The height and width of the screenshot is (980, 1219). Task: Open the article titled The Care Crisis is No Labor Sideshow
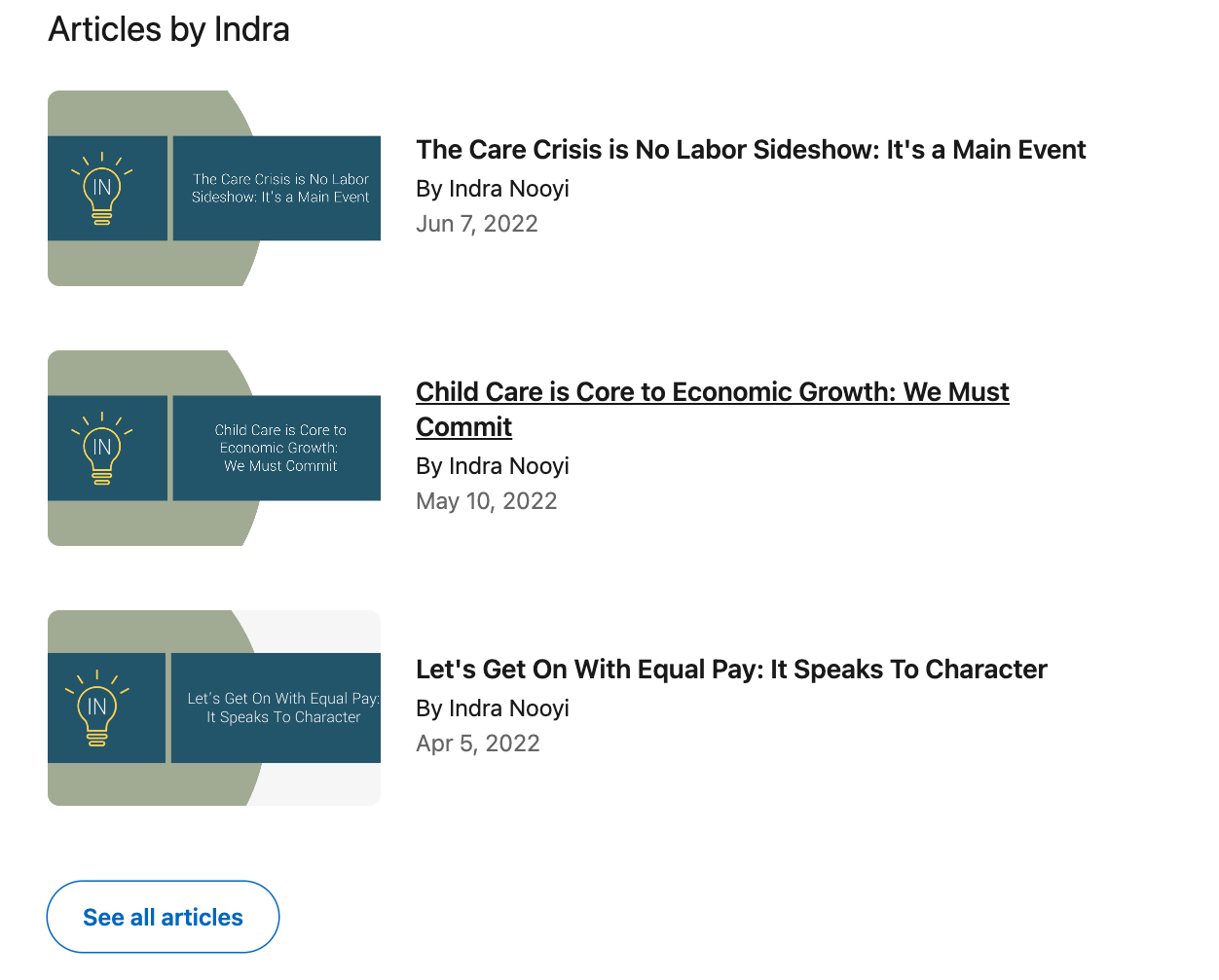click(751, 150)
